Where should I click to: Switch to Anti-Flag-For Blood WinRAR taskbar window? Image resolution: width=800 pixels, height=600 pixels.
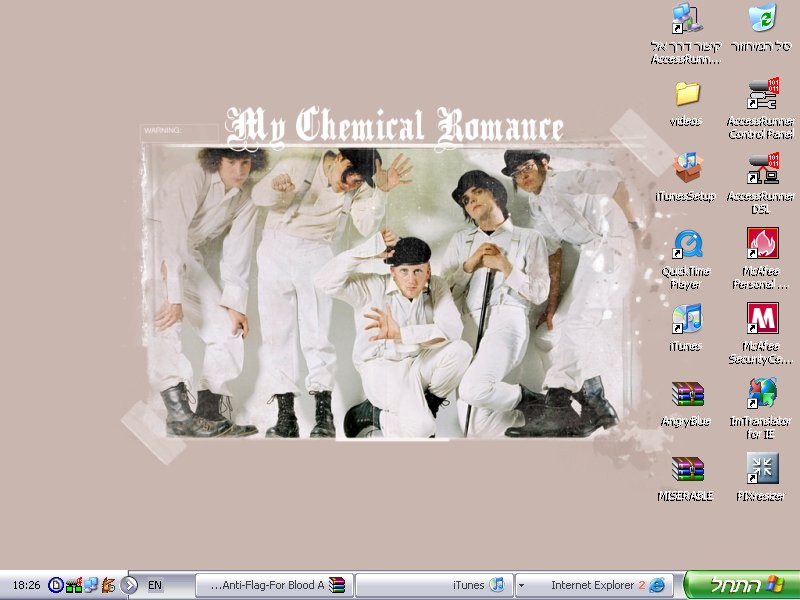click(x=274, y=585)
